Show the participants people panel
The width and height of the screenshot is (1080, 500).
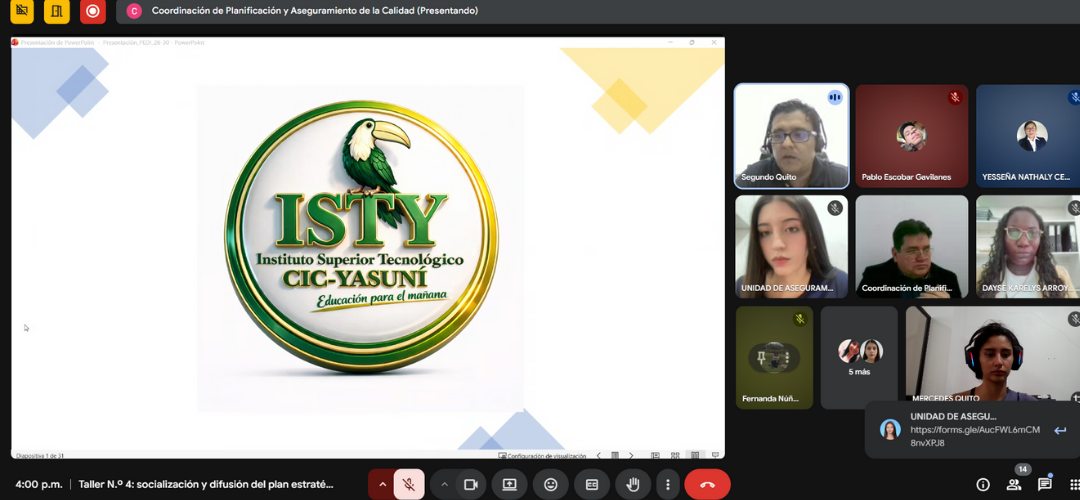[x=1014, y=484]
